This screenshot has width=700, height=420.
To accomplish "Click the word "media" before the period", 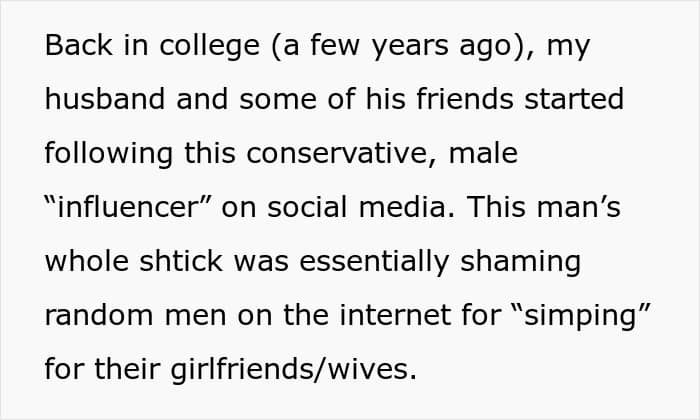I will click(402, 207).
